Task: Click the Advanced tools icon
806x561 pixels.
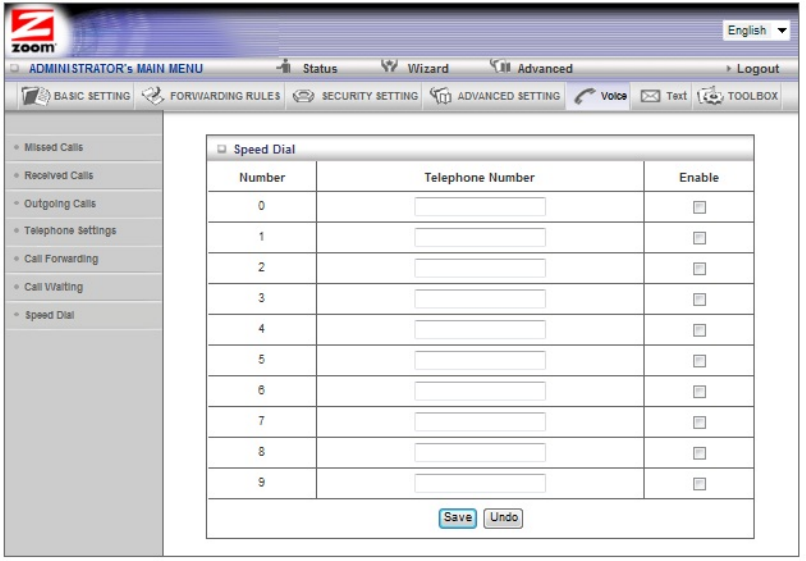Action: tap(500, 66)
